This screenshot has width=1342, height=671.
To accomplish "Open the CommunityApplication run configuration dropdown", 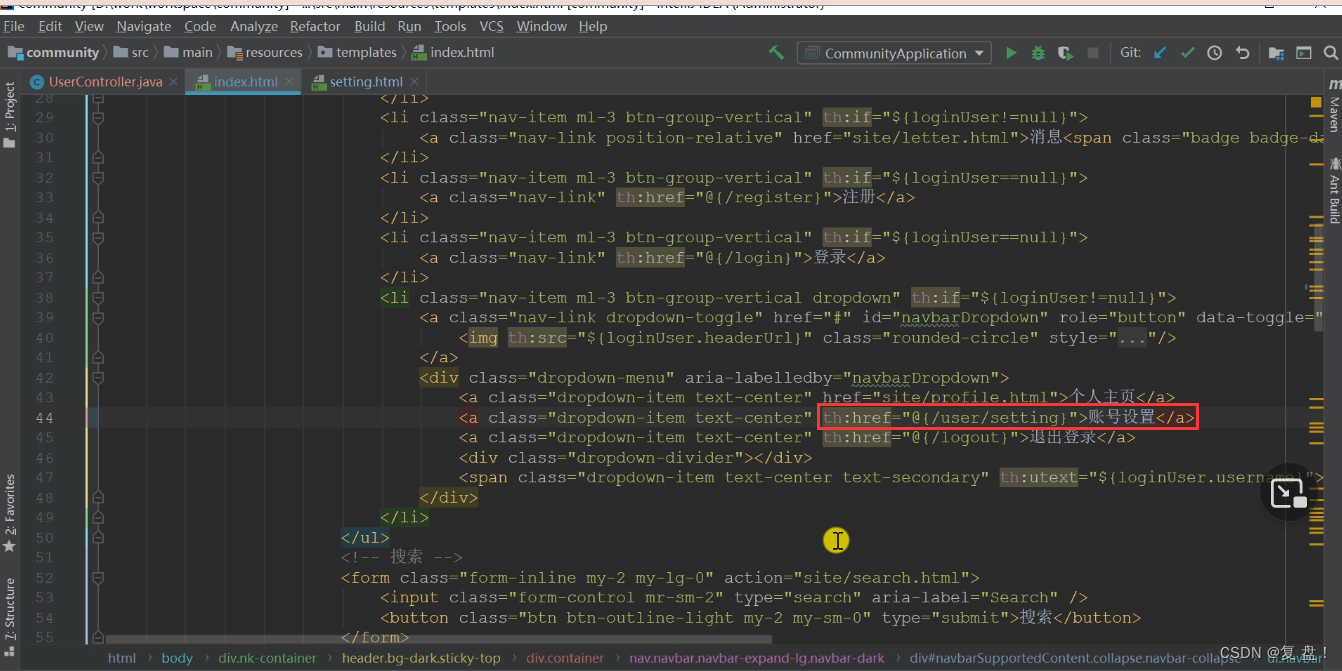I will point(894,53).
